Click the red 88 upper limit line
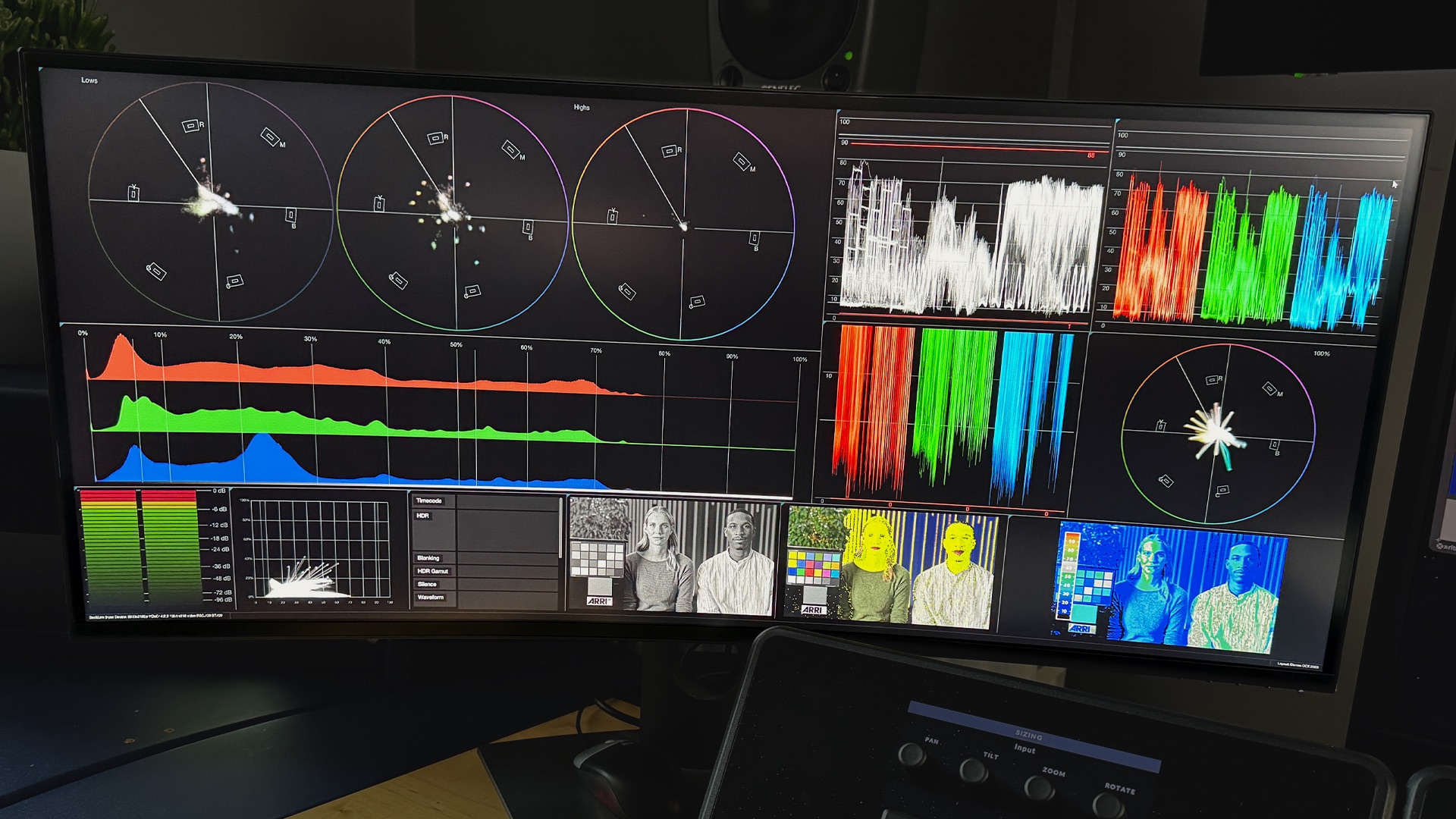1456x819 pixels. point(971,147)
